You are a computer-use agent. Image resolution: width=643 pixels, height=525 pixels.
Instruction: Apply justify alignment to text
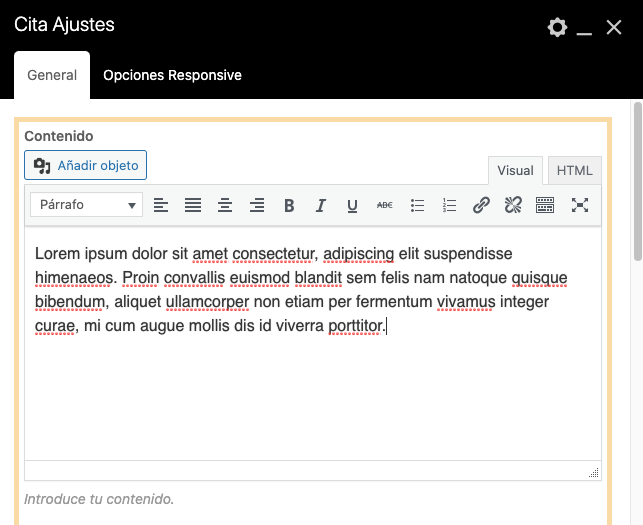click(x=193, y=205)
